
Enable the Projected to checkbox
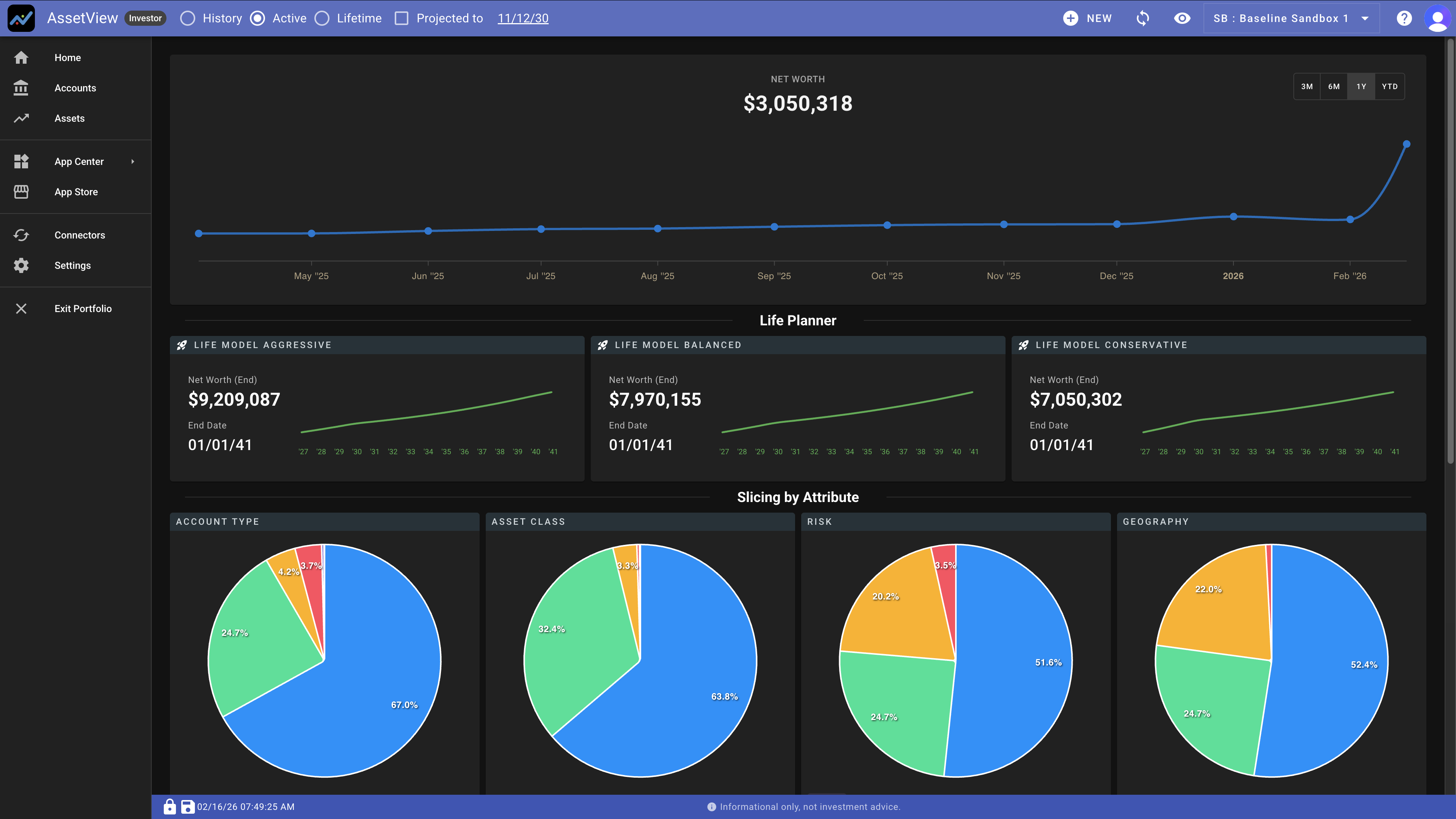pos(401,18)
